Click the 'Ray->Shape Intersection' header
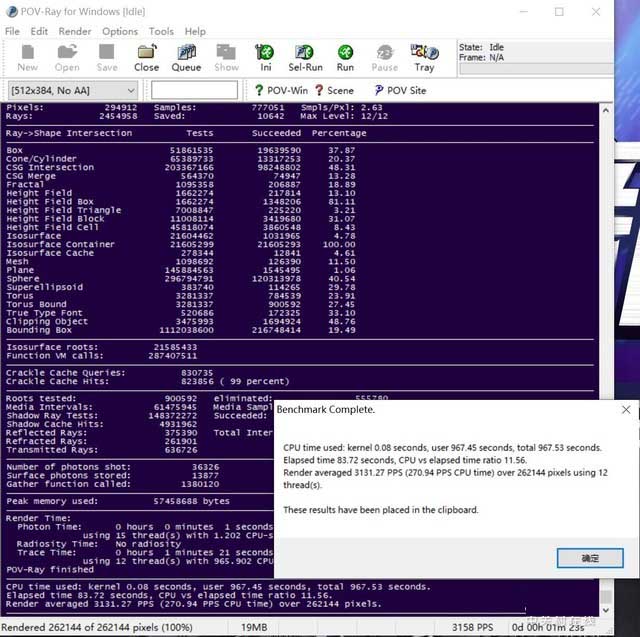This screenshot has width=640, height=637. coord(69,133)
